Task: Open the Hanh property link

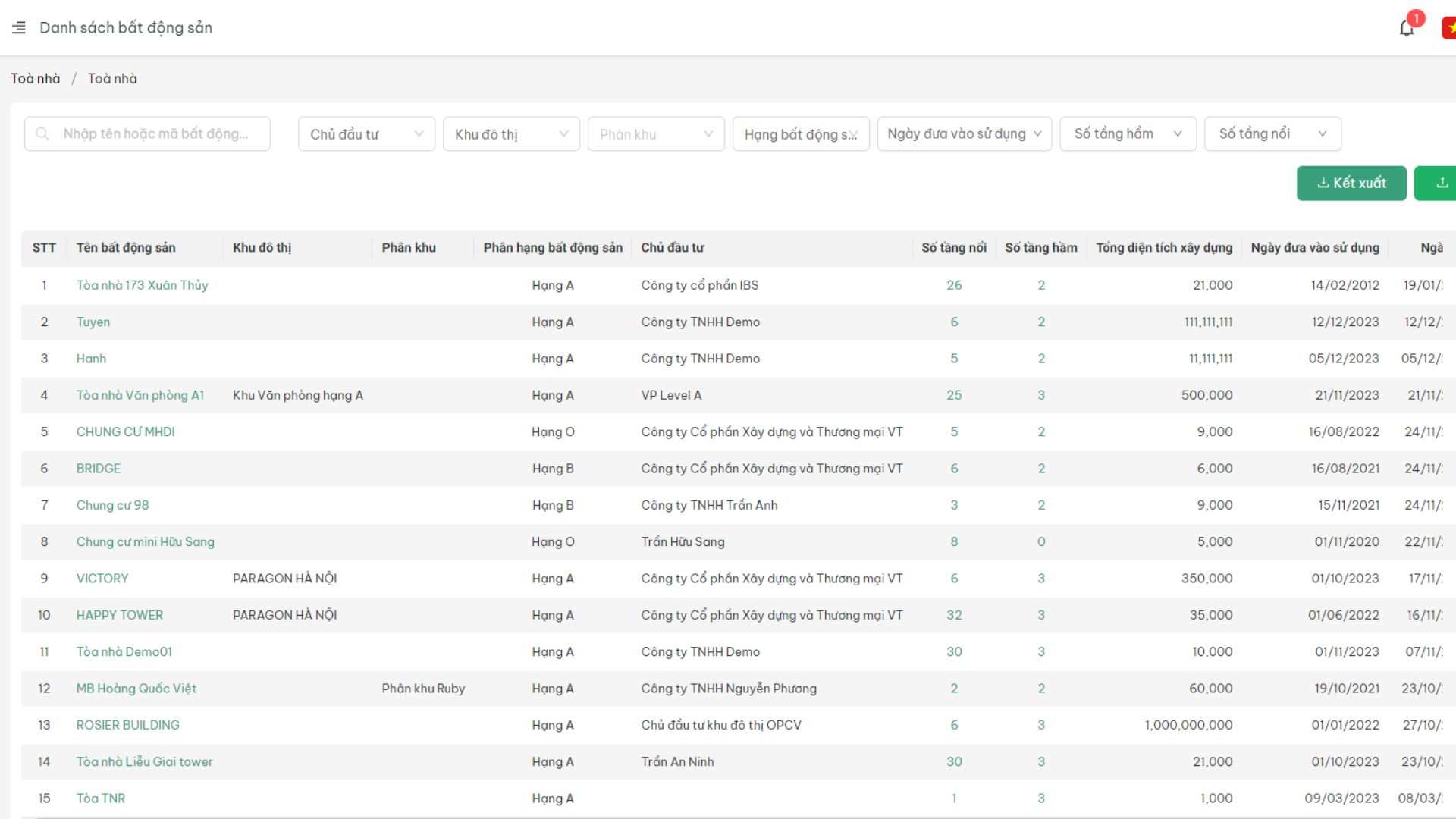Action: pyautogui.click(x=91, y=359)
